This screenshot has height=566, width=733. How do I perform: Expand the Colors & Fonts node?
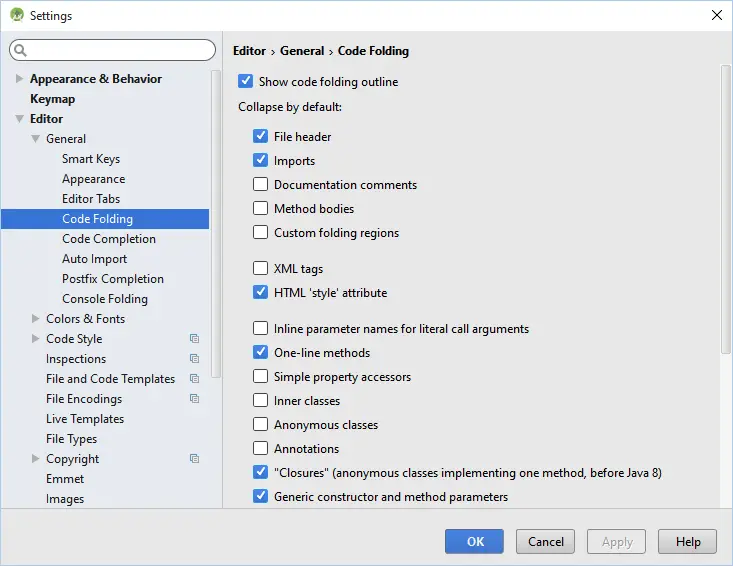coord(35,319)
